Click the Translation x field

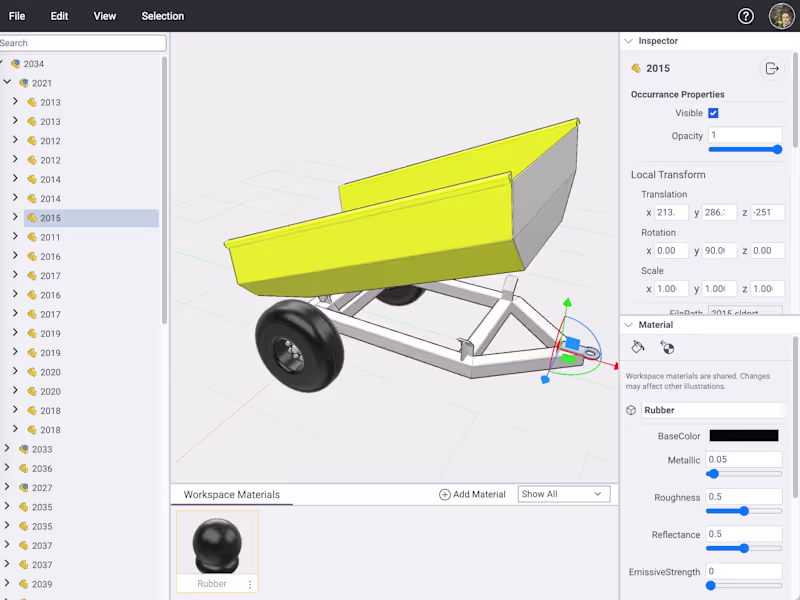click(x=671, y=213)
